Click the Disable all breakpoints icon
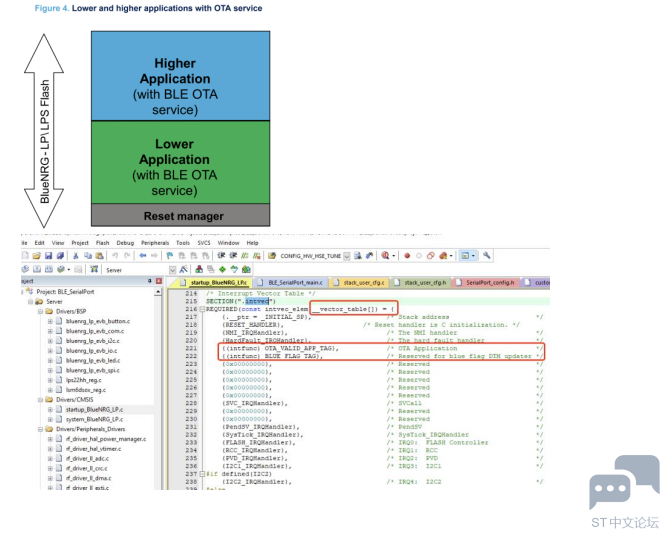The width and height of the screenshot is (668, 538). (431, 256)
